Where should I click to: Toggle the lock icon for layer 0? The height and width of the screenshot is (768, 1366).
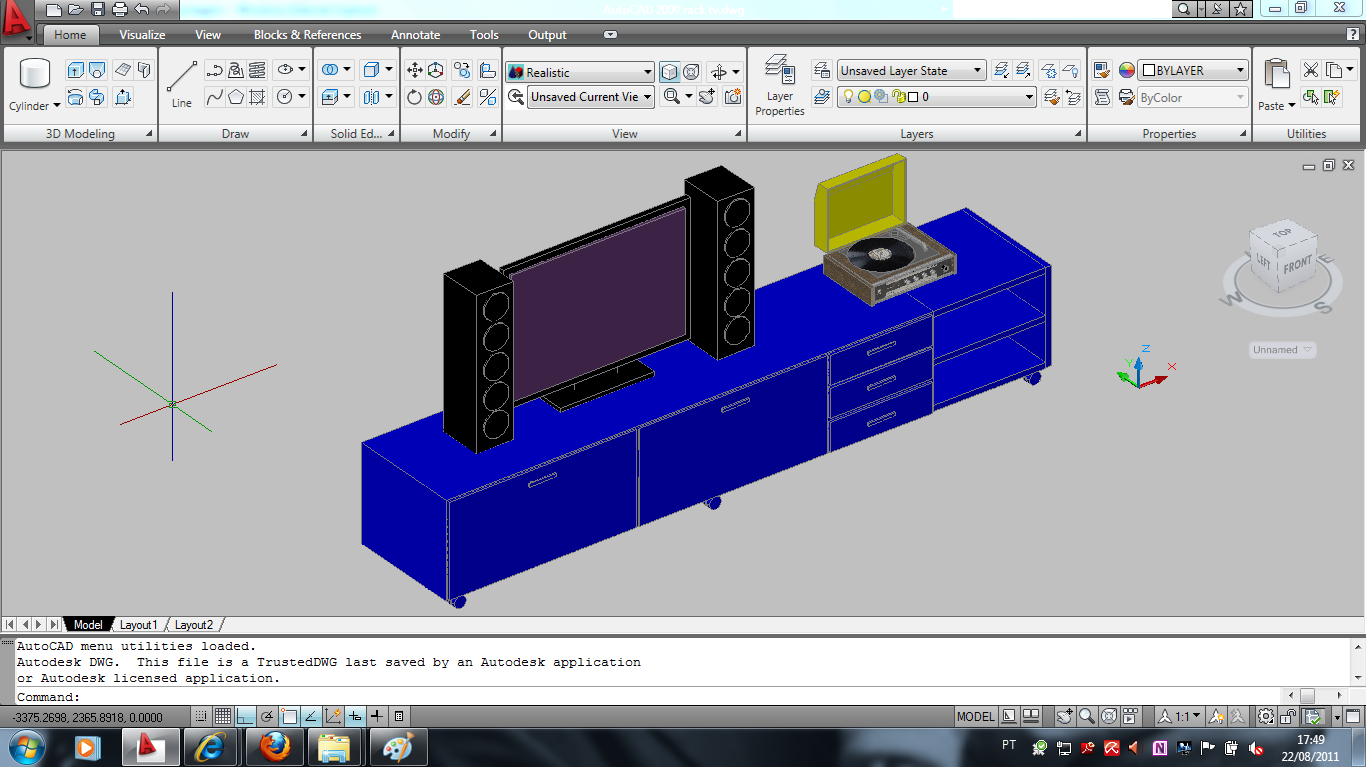[x=898, y=96]
